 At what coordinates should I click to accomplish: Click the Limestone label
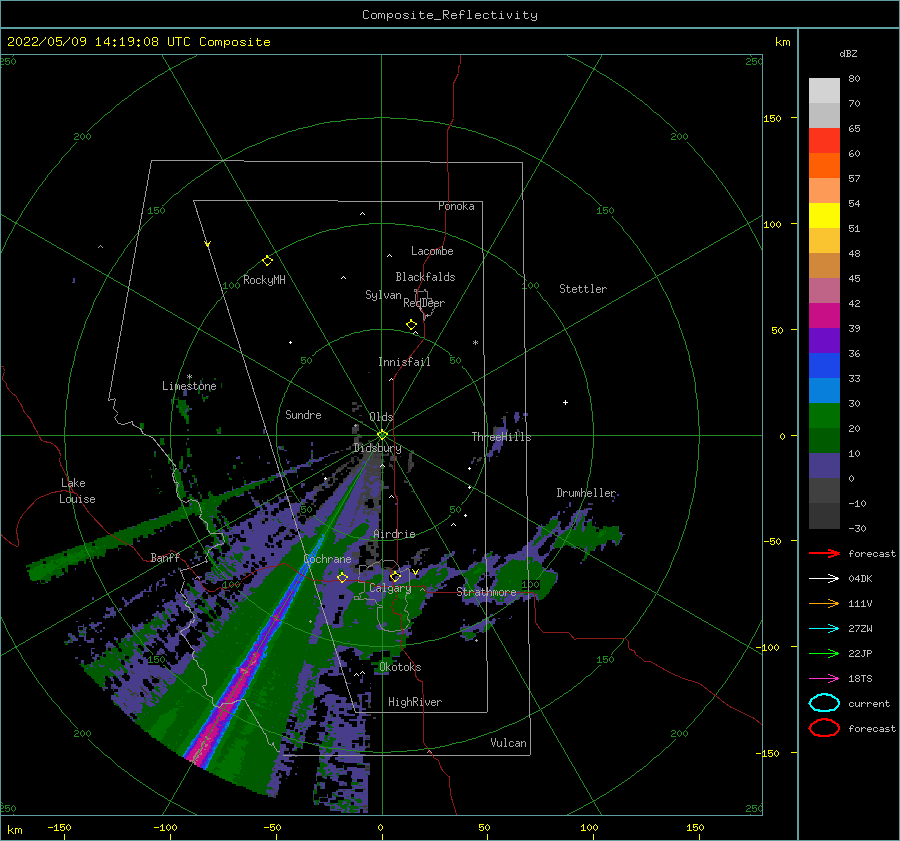pyautogui.click(x=189, y=386)
